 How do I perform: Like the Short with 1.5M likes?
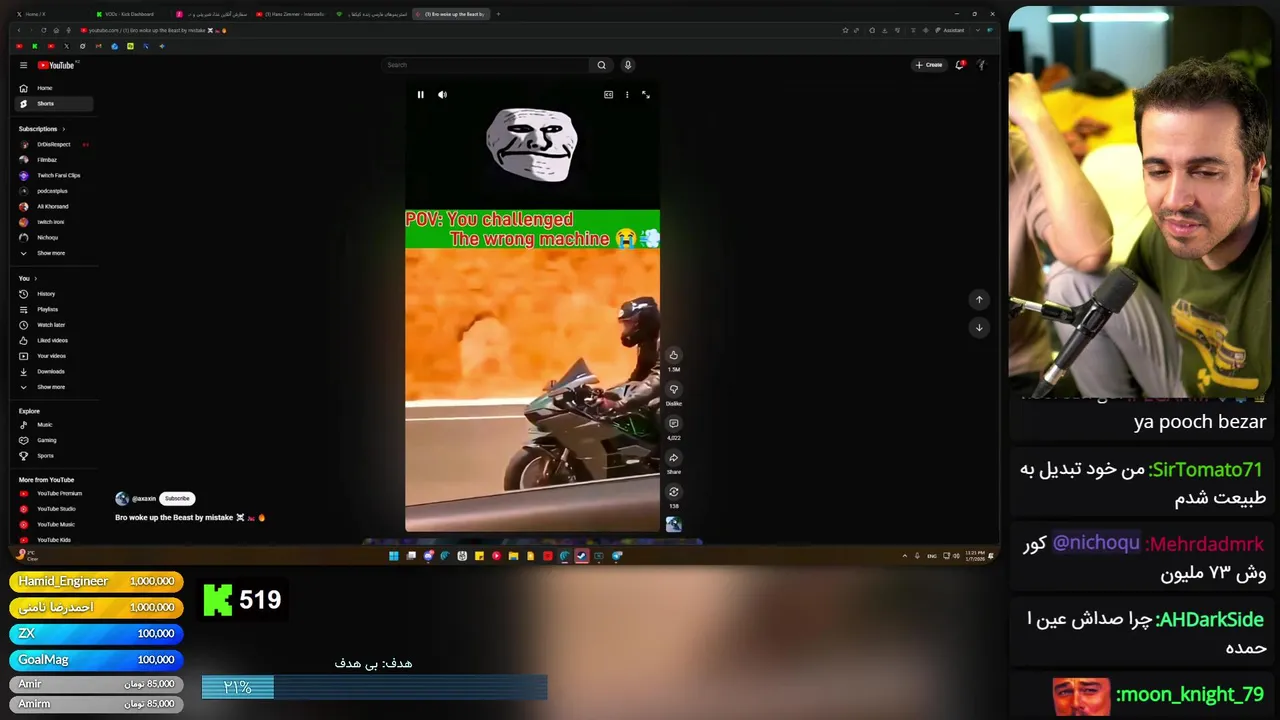coord(674,355)
